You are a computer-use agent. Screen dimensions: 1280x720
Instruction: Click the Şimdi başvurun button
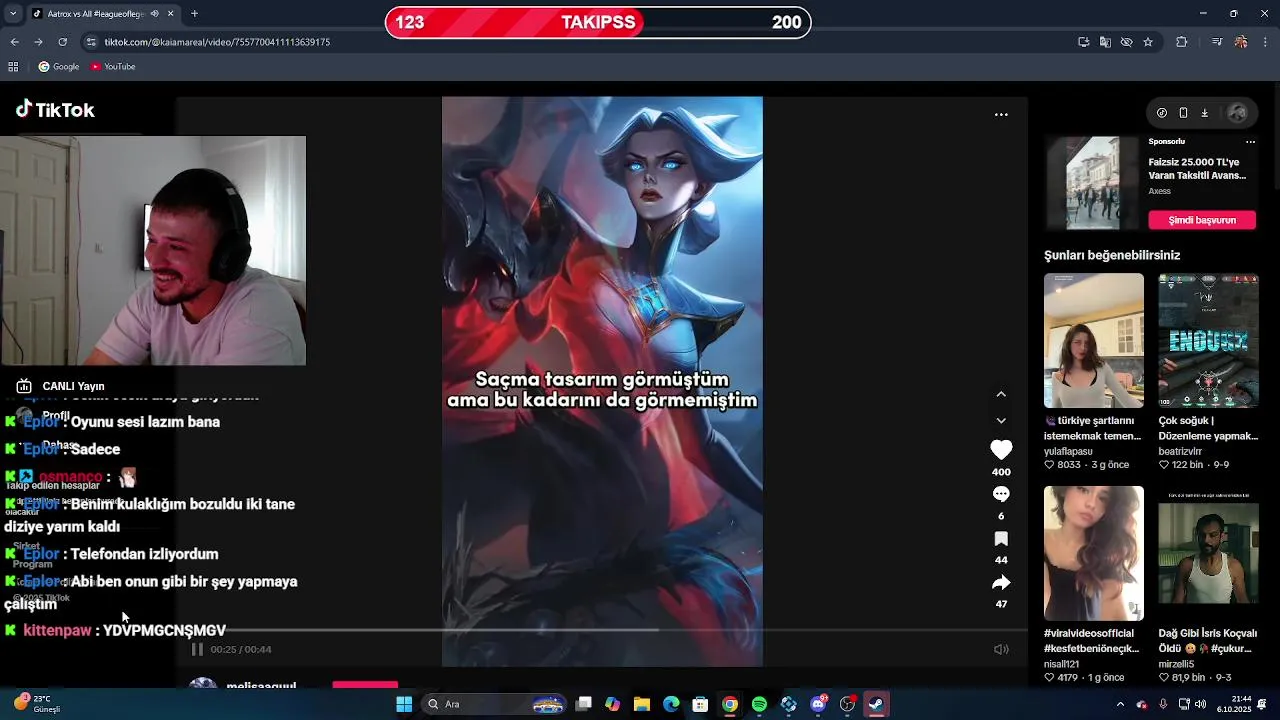[1202, 220]
